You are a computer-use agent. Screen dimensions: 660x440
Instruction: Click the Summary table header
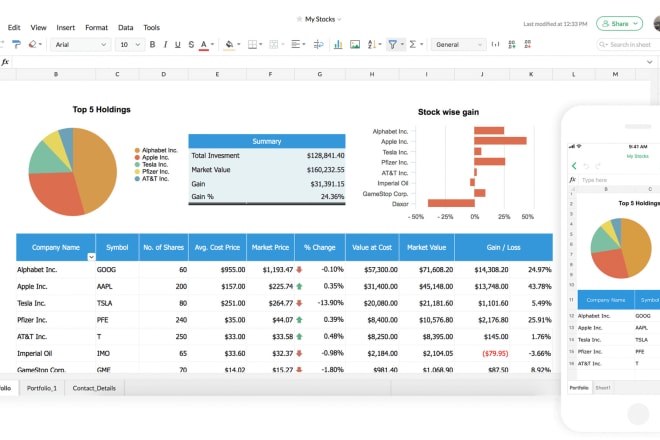267,141
